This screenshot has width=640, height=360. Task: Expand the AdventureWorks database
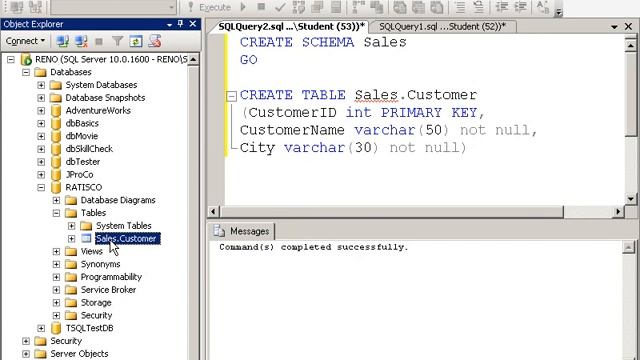[x=41, y=111]
